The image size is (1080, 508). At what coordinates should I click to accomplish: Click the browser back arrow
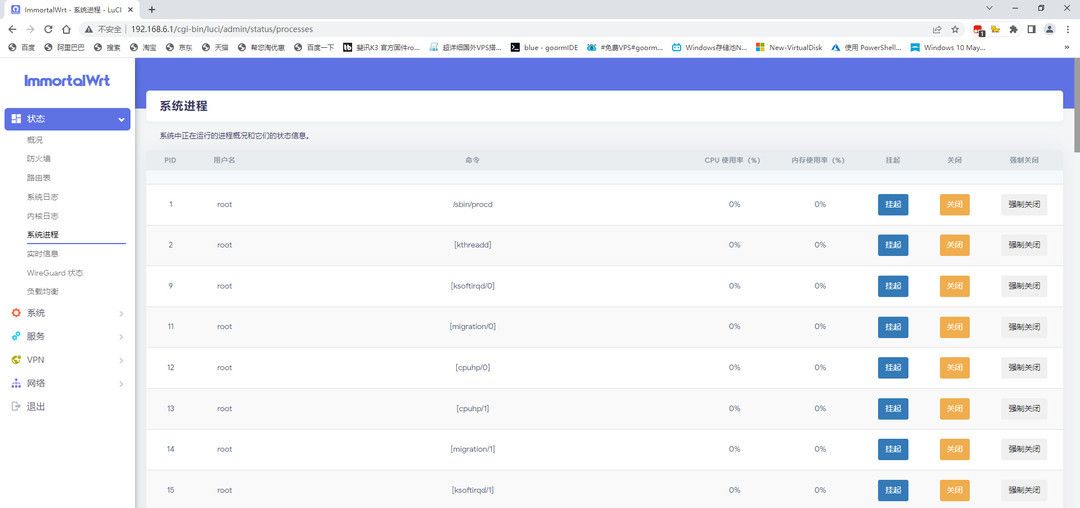pyautogui.click(x=12, y=30)
